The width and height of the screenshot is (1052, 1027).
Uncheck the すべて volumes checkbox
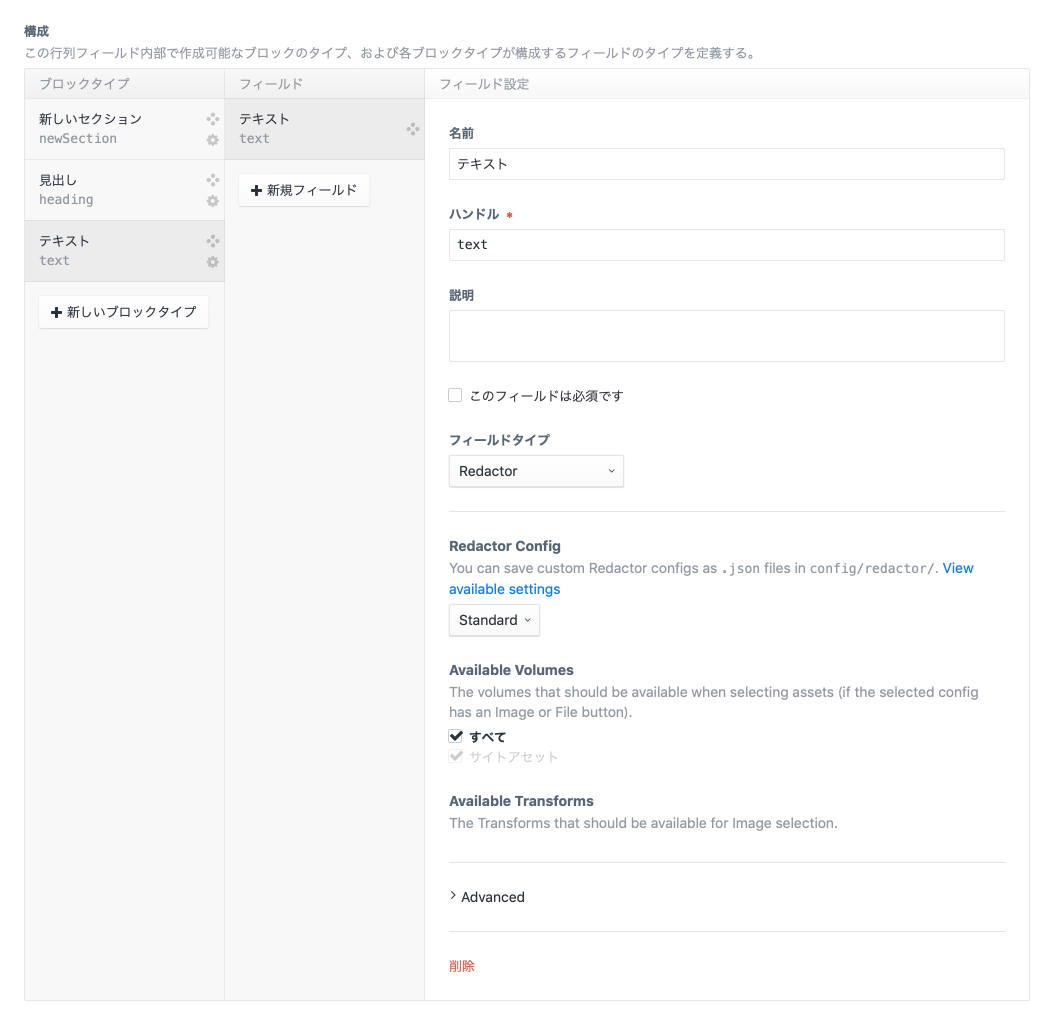(x=455, y=736)
